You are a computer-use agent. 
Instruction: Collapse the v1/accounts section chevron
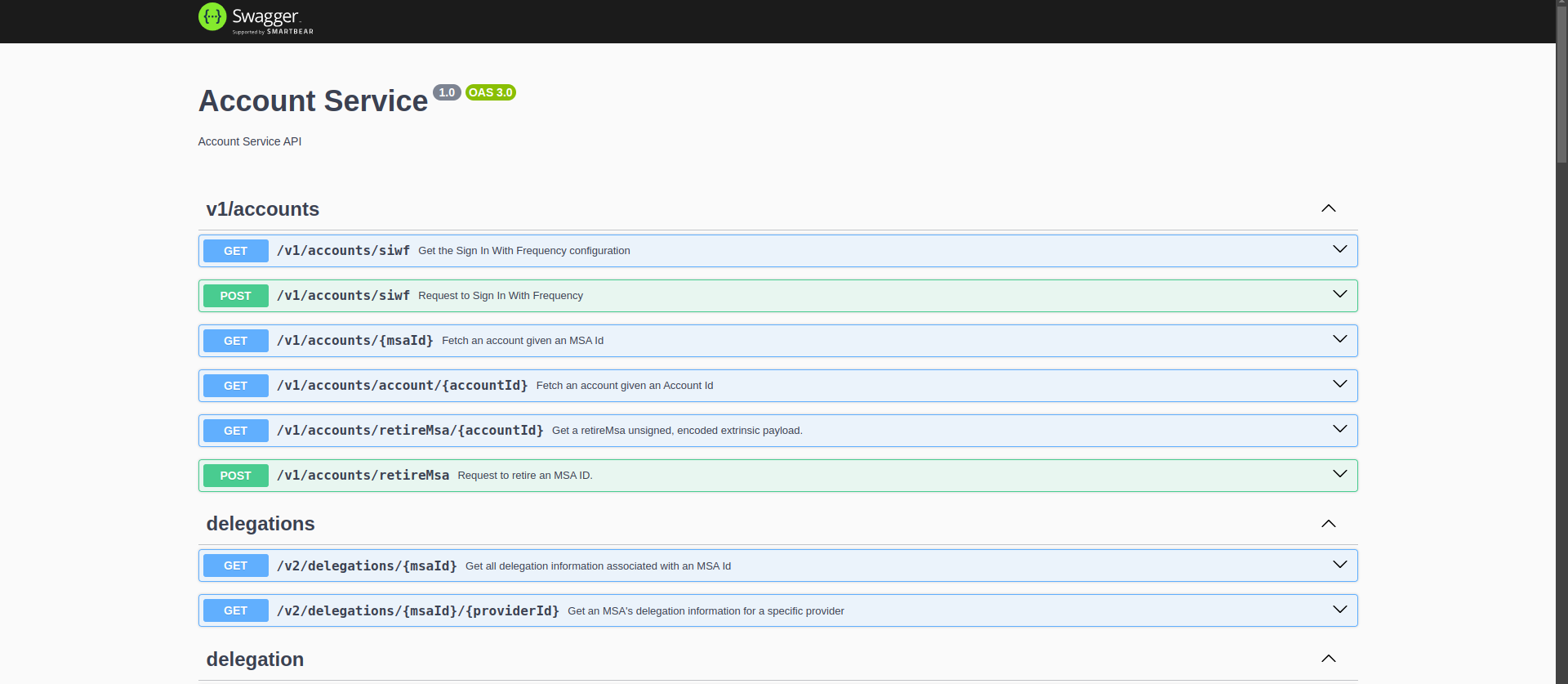point(1329,208)
